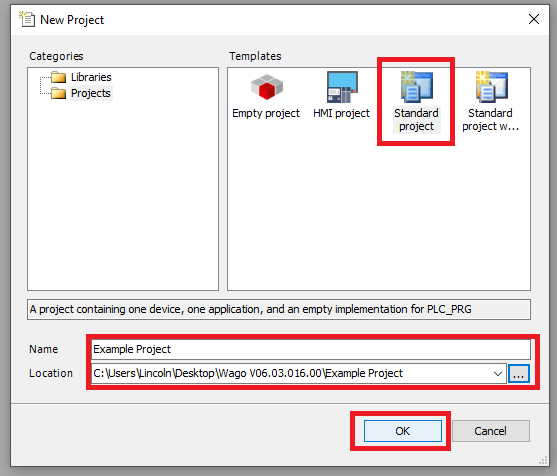The width and height of the screenshot is (557, 476).
Task: Click the template description text box
Action: point(279,309)
